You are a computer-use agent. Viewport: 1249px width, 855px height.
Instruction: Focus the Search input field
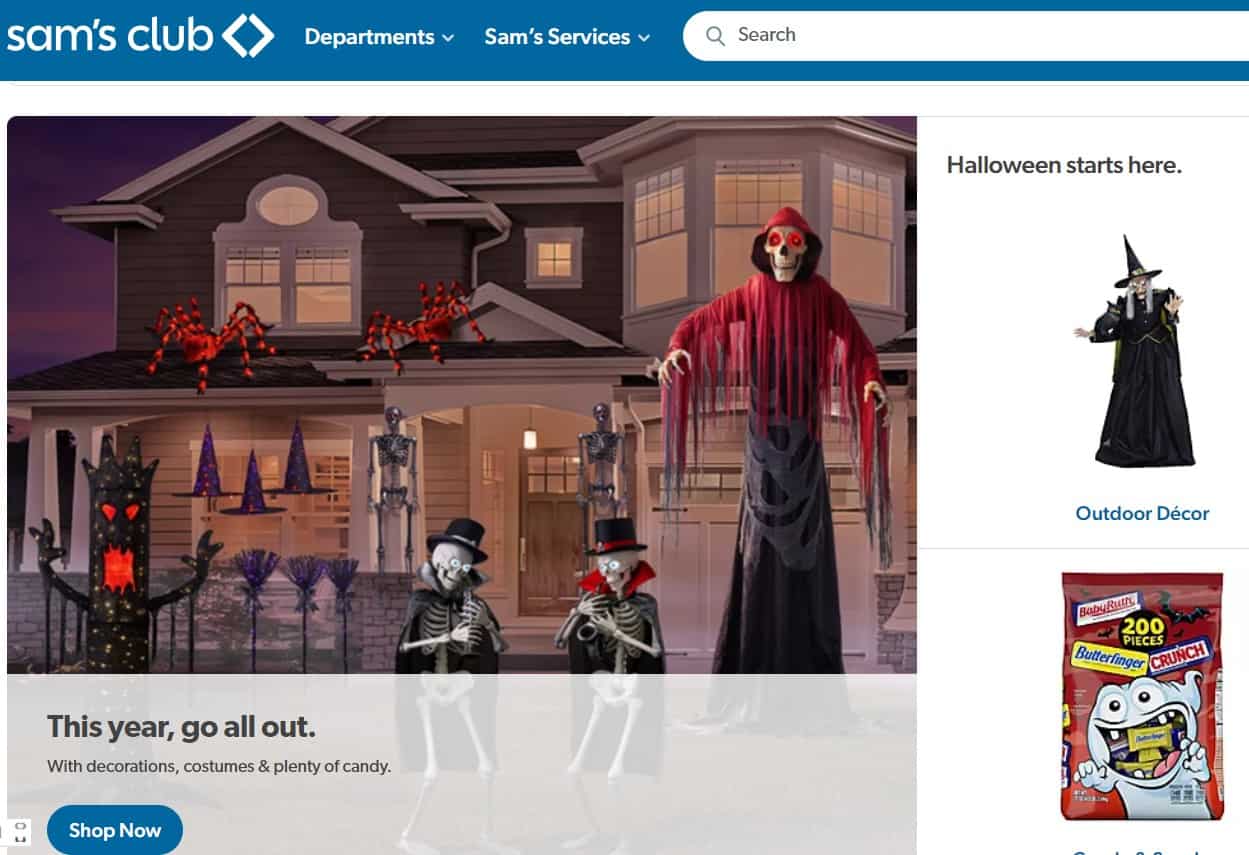tap(966, 36)
